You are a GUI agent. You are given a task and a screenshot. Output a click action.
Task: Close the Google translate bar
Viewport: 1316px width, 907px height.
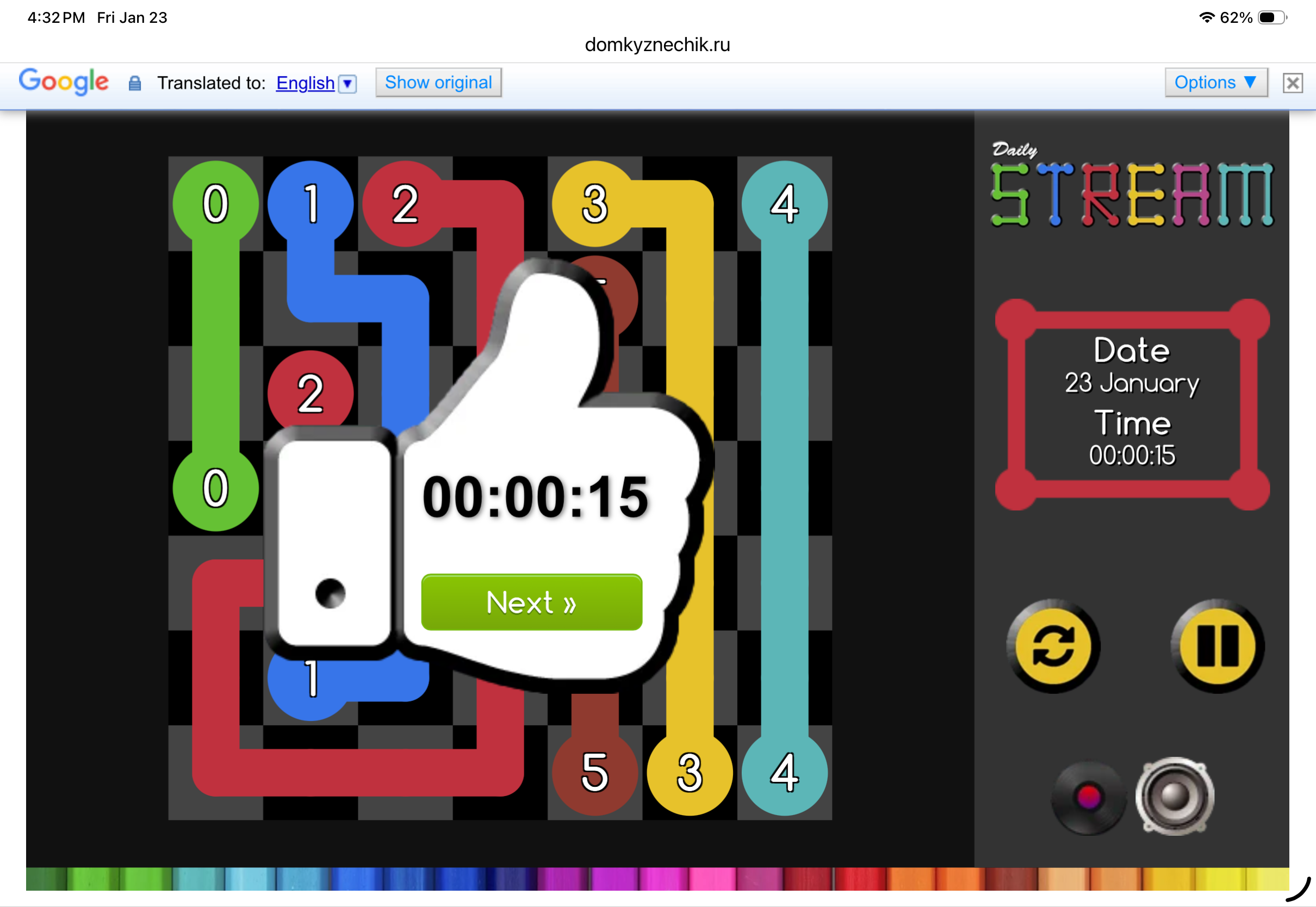pyautogui.click(x=1292, y=83)
